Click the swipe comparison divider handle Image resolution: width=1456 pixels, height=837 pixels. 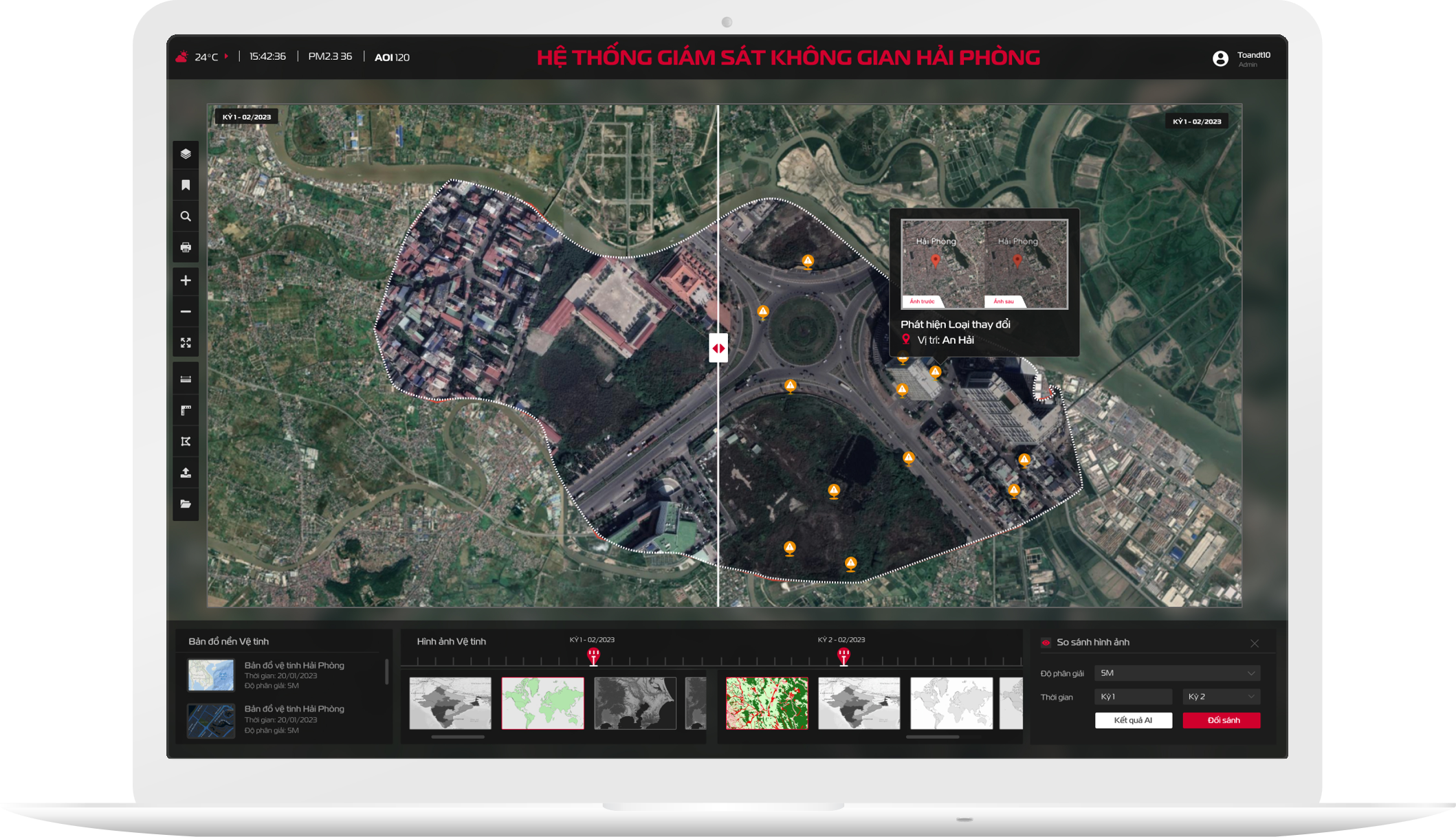point(718,348)
